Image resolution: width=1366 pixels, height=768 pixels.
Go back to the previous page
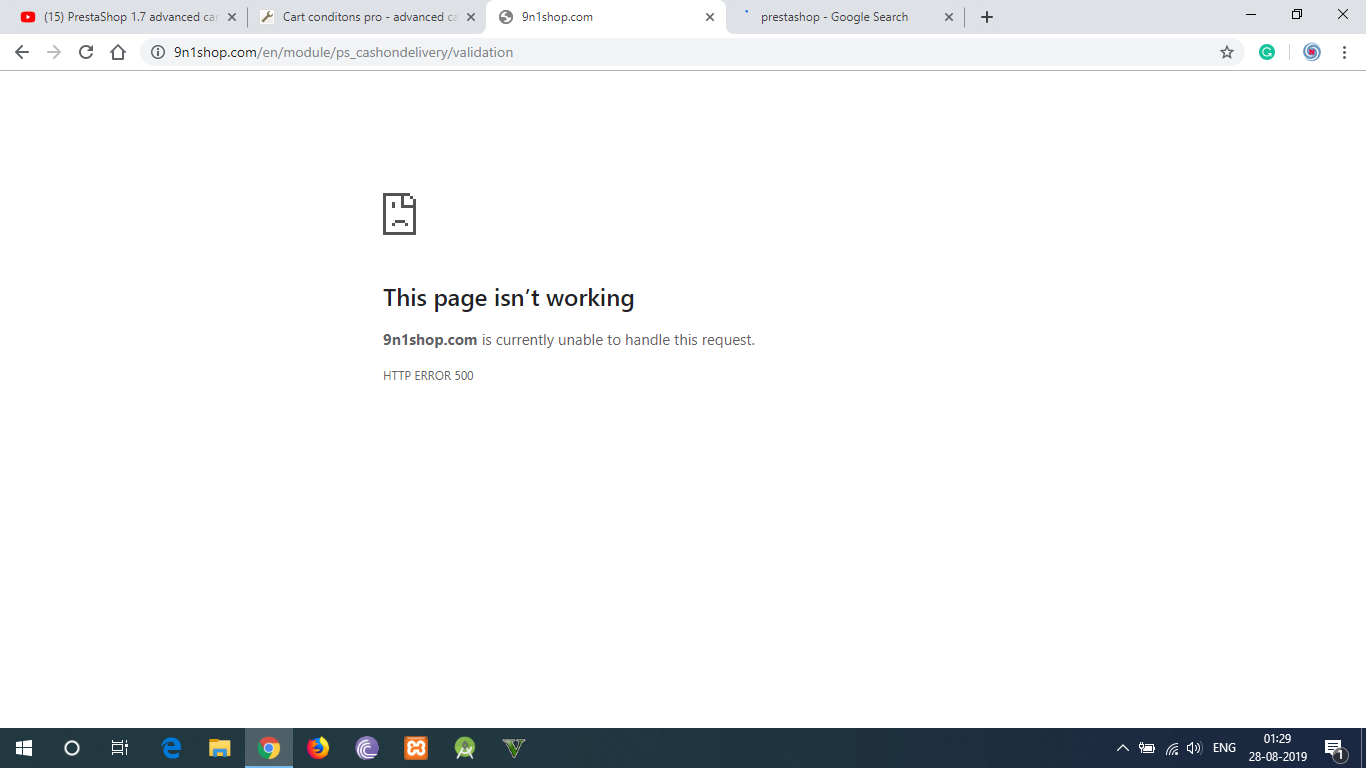(21, 52)
